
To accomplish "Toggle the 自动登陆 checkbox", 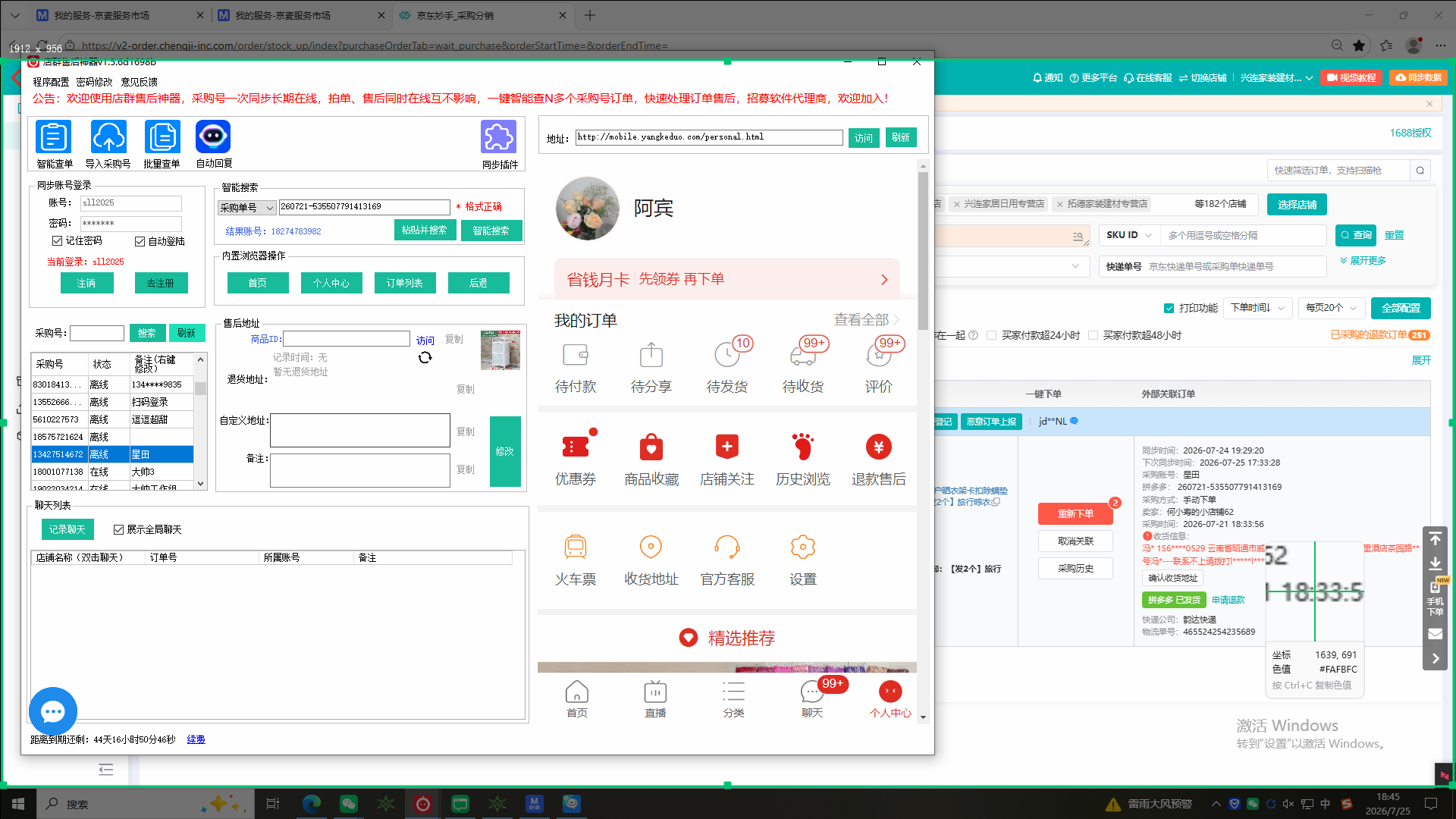I will [x=140, y=242].
